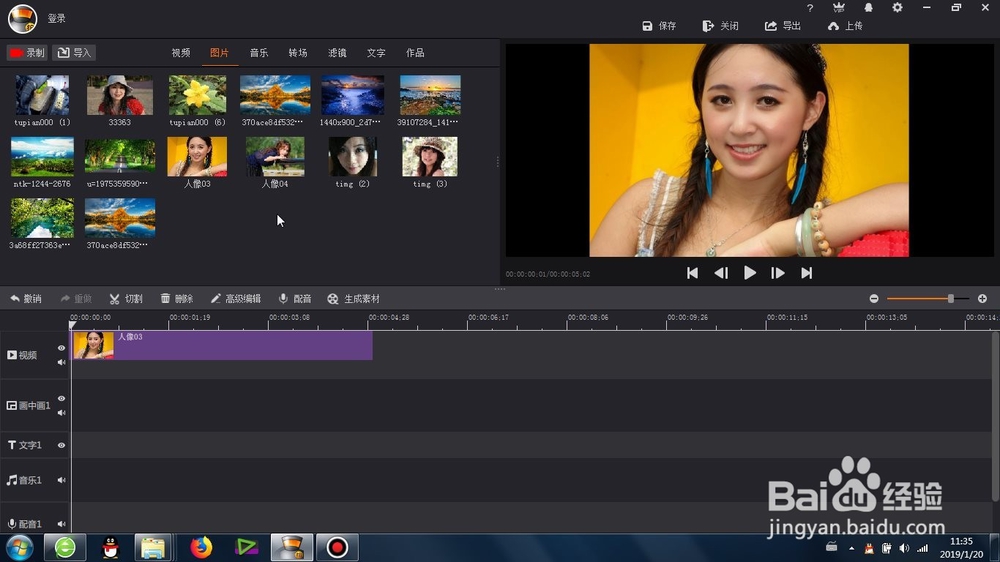Click the app logo avatar

(22, 18)
